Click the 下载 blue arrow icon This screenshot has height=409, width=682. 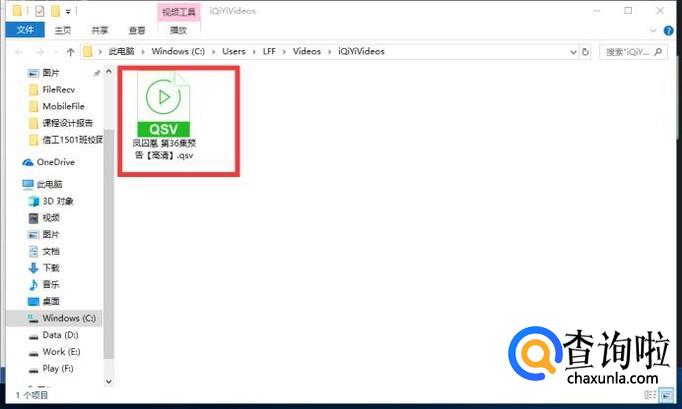pyautogui.click(x=33, y=268)
